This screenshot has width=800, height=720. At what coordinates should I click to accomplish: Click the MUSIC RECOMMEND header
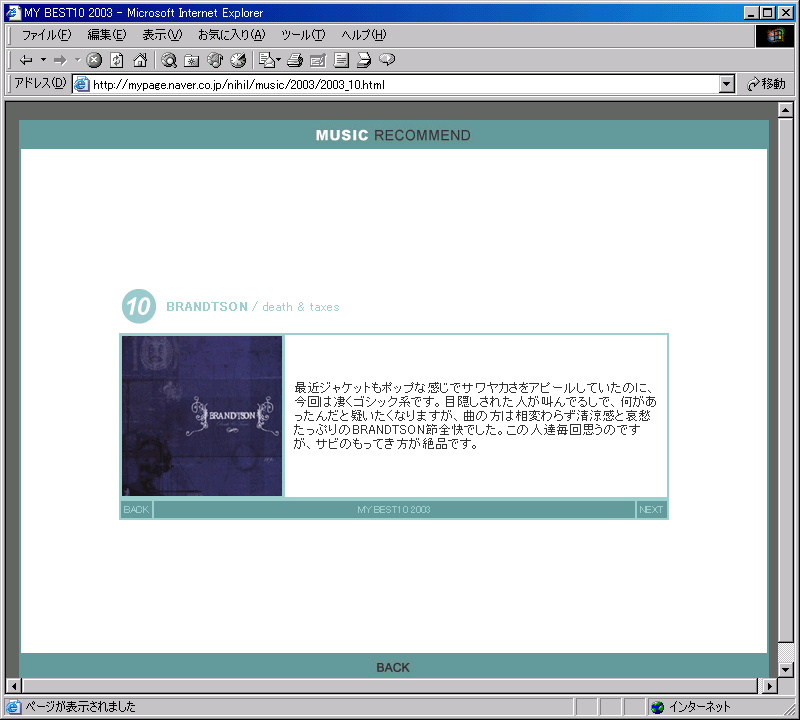click(393, 135)
